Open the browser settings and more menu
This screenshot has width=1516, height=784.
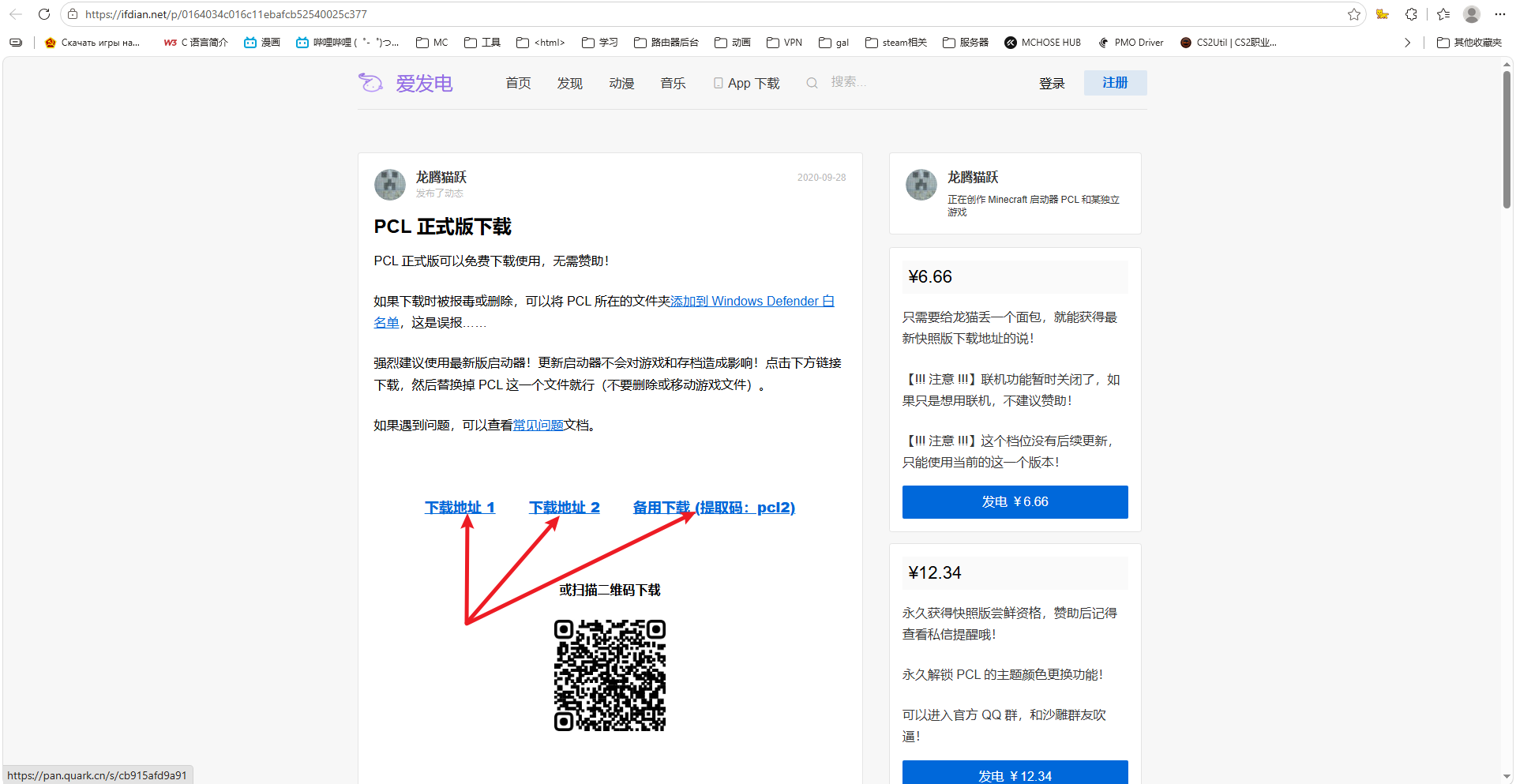(x=1500, y=14)
